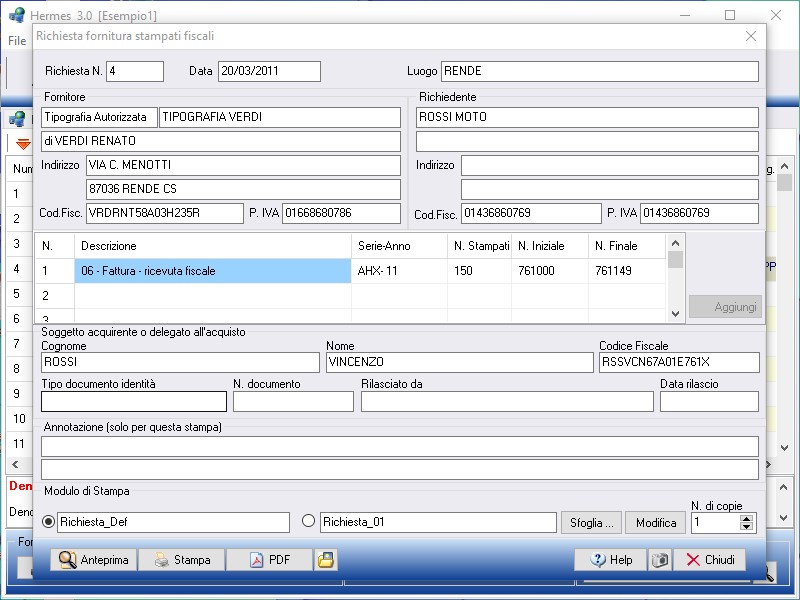The height and width of the screenshot is (600, 800).
Task: Click the 87036 RENDE CS field
Action: (243, 189)
